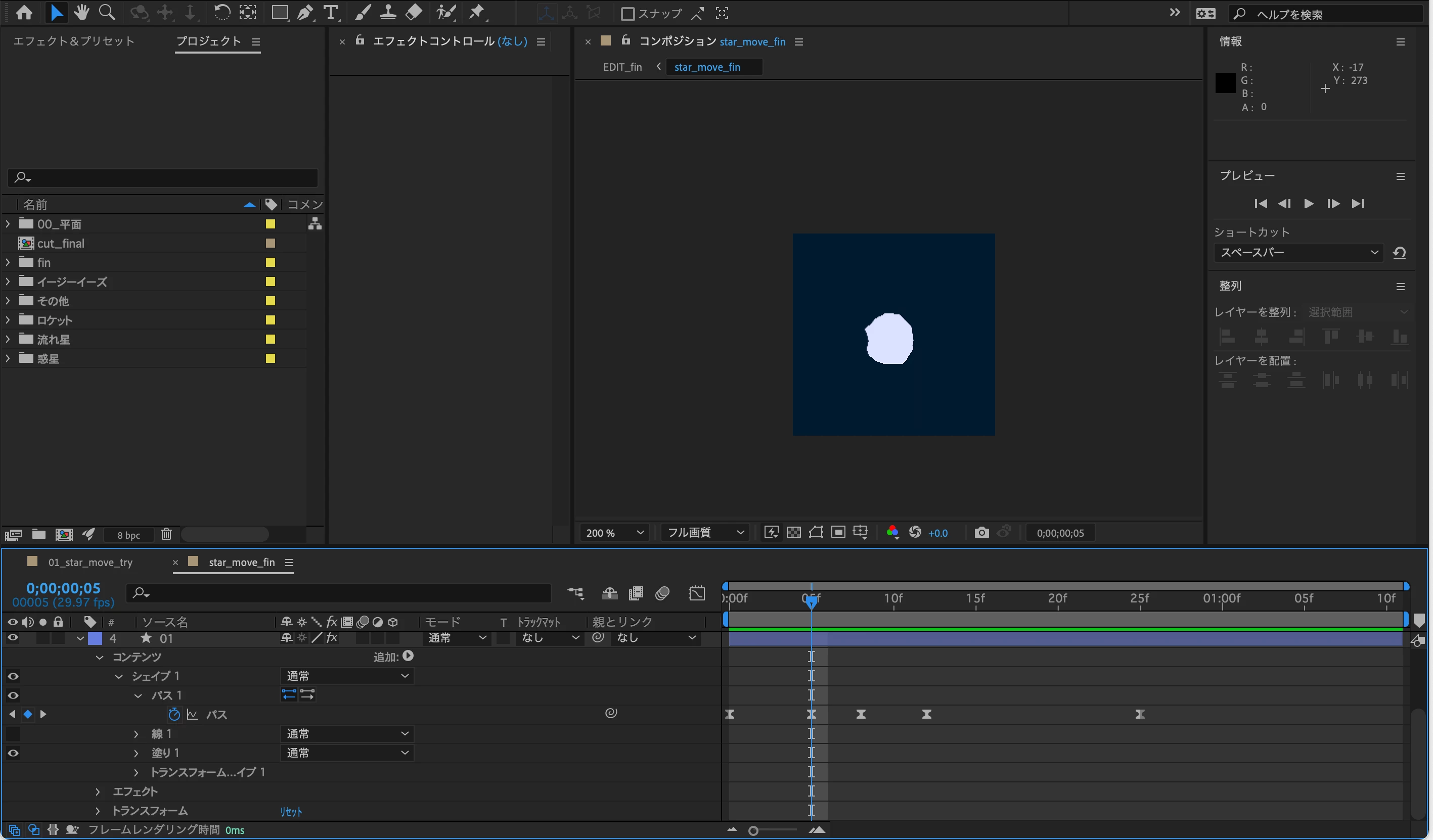Hide layer 01 with its eye icon
Screen dimensions: 1433x840
click(13, 638)
